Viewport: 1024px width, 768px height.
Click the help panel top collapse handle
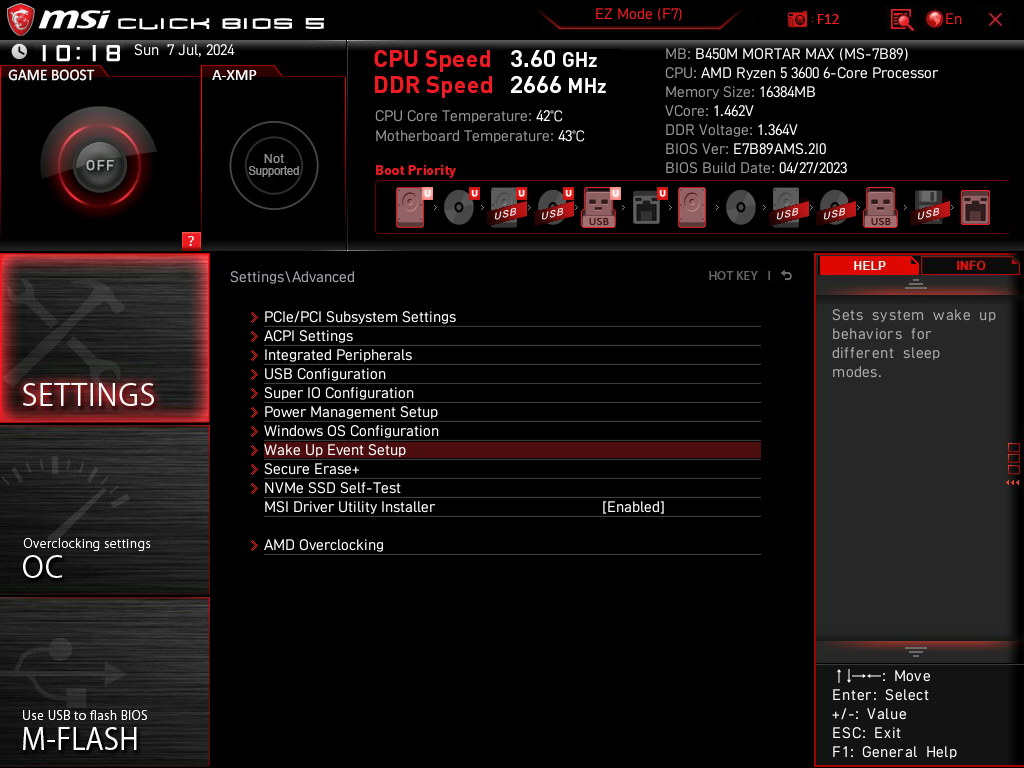pos(916,283)
